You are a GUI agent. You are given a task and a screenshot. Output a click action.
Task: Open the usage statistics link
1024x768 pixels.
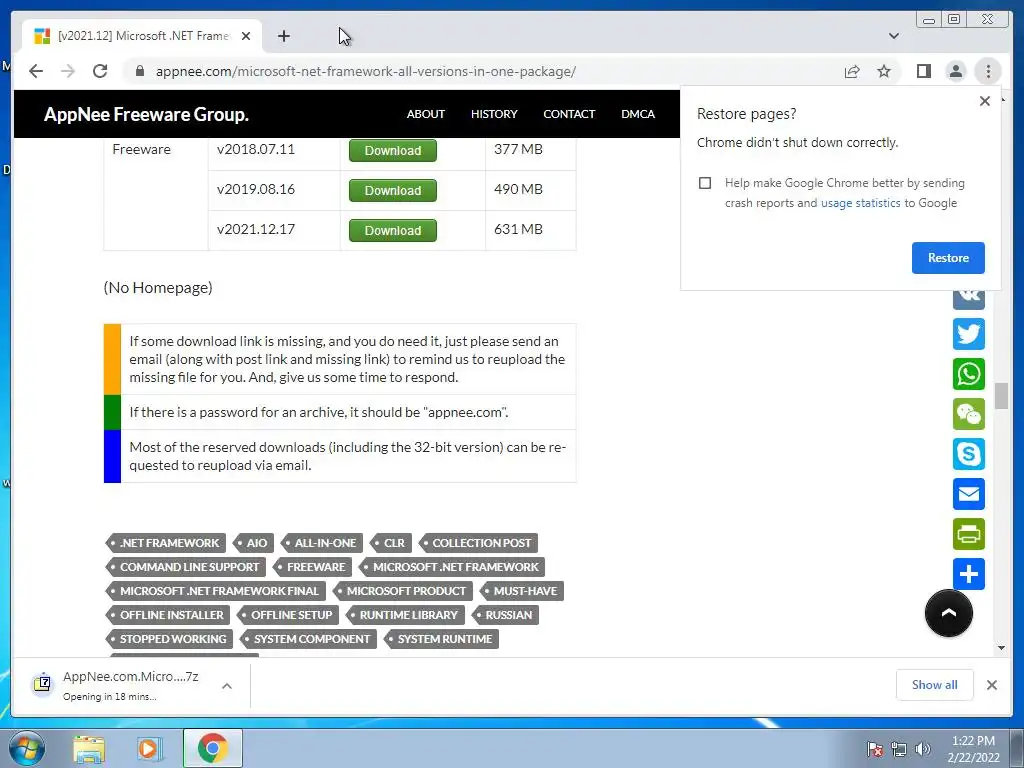click(x=860, y=203)
